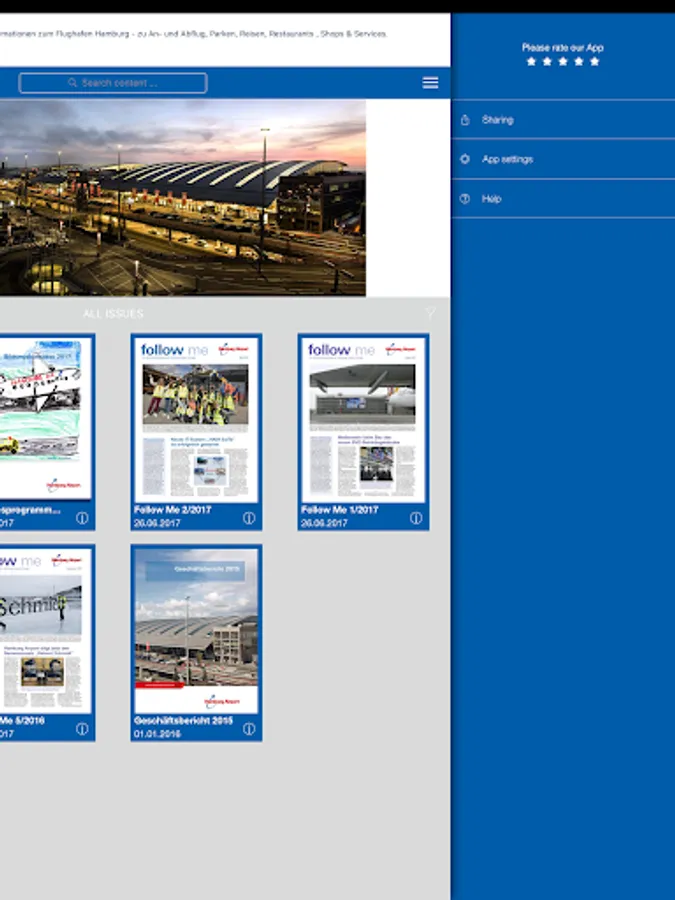Open the airplane drawing issue cover
Screen dimensions: 675x900
pos(45,419)
